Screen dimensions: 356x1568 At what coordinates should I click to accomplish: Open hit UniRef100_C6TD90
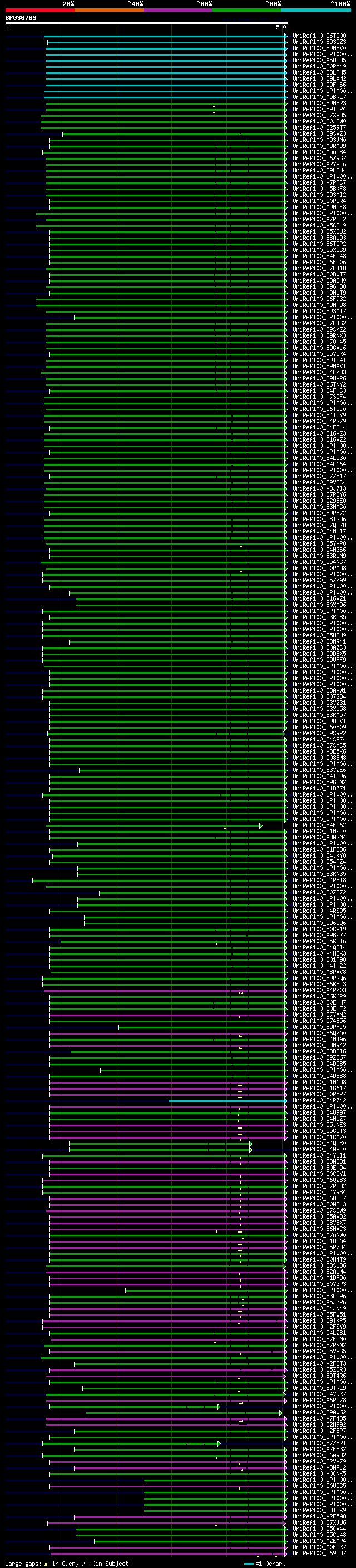point(319,36)
